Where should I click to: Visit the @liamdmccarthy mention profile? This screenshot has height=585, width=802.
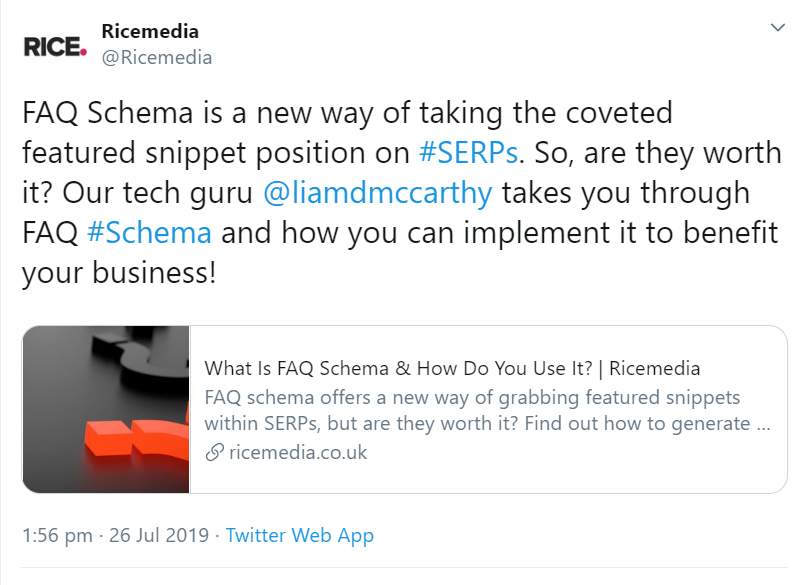pyautogui.click(x=378, y=193)
